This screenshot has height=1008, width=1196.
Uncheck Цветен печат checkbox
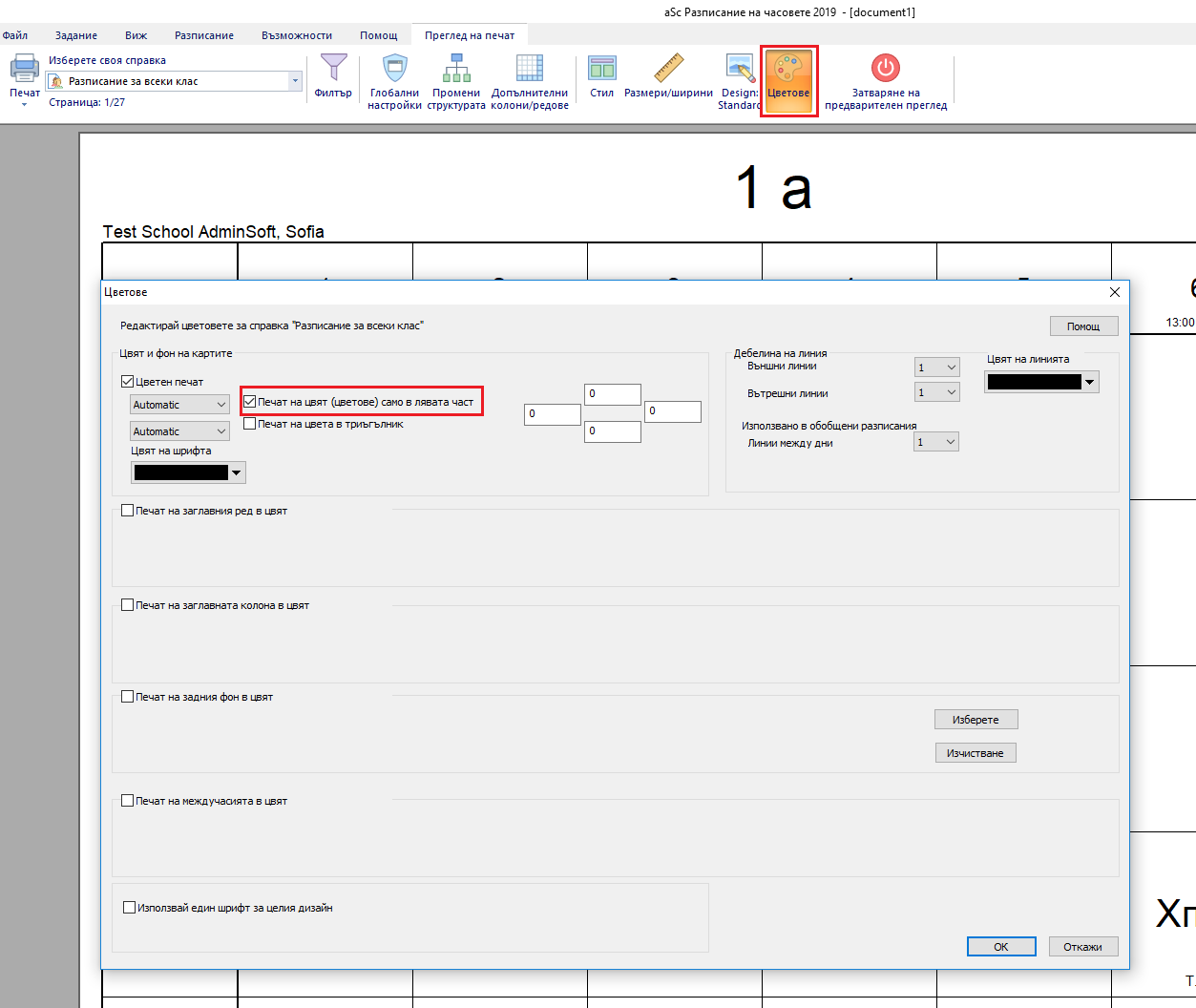128,382
